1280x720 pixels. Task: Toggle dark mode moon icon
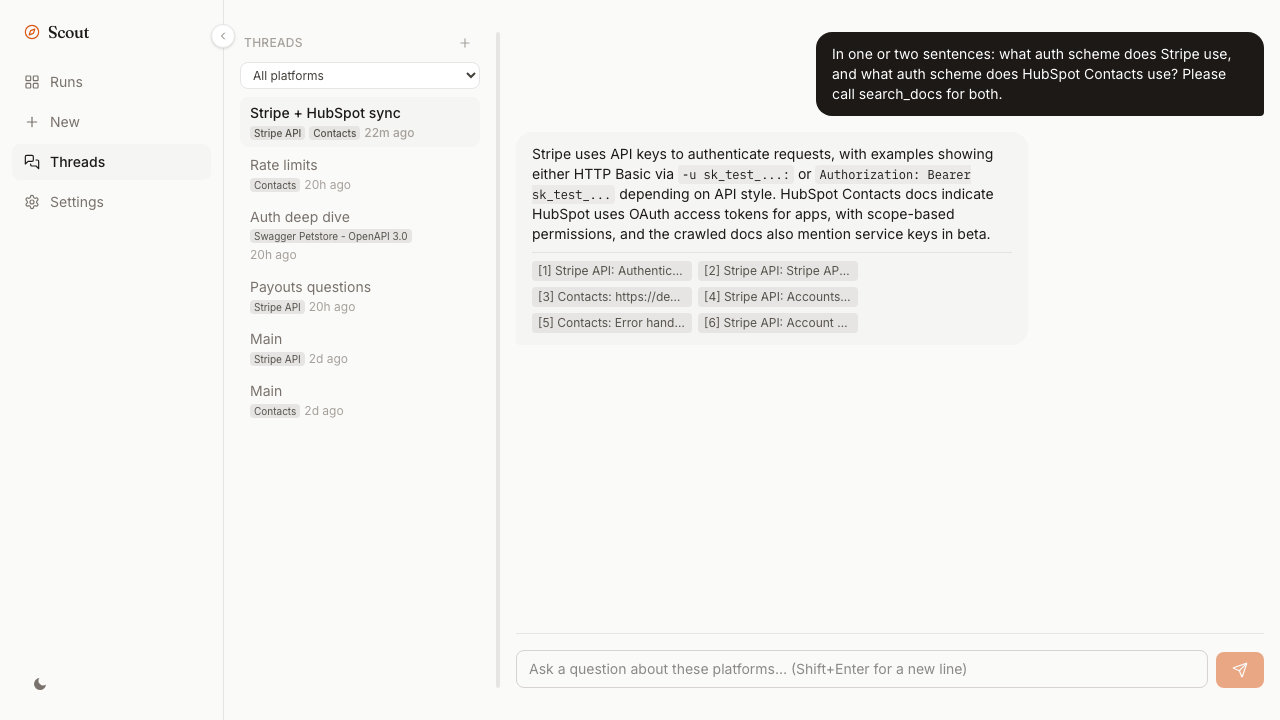(x=40, y=684)
